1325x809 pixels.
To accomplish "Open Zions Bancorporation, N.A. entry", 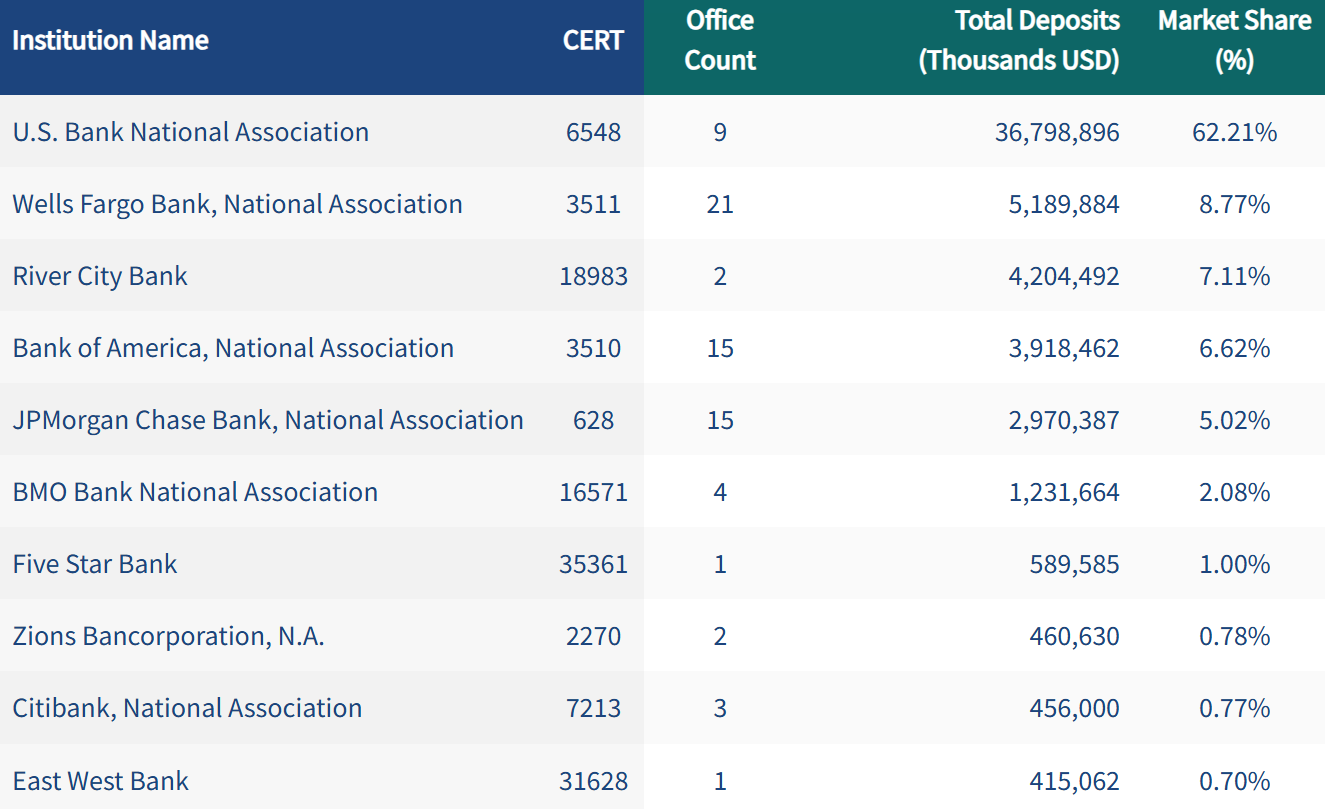I will pyautogui.click(x=169, y=636).
